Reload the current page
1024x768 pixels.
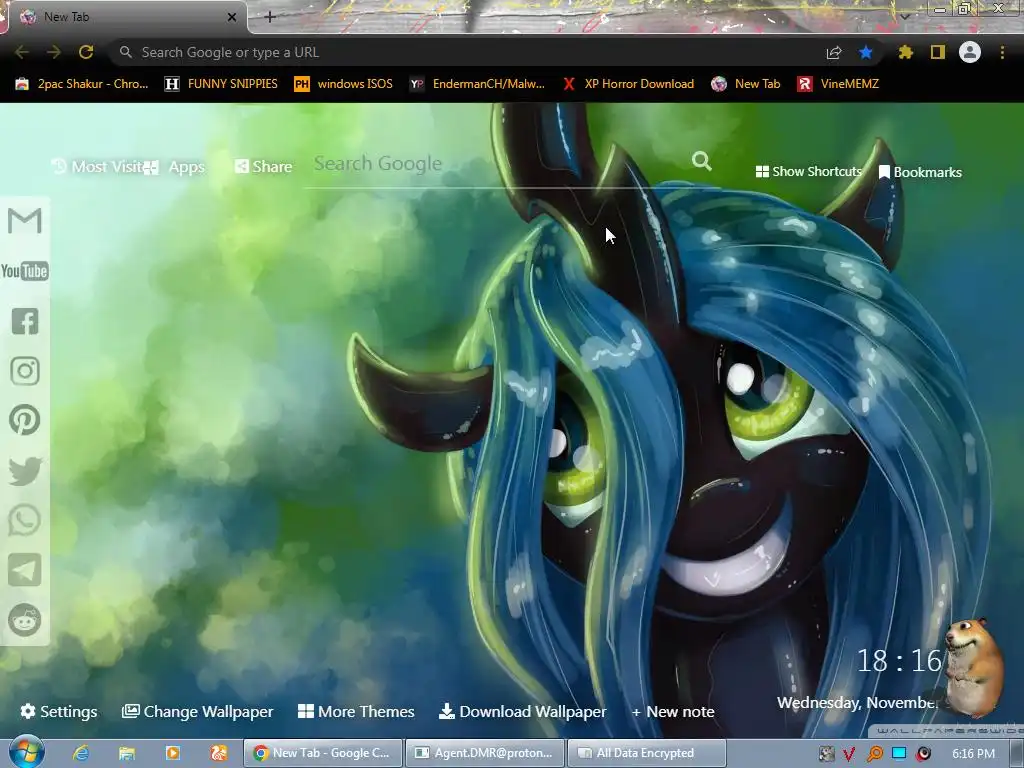[86, 52]
